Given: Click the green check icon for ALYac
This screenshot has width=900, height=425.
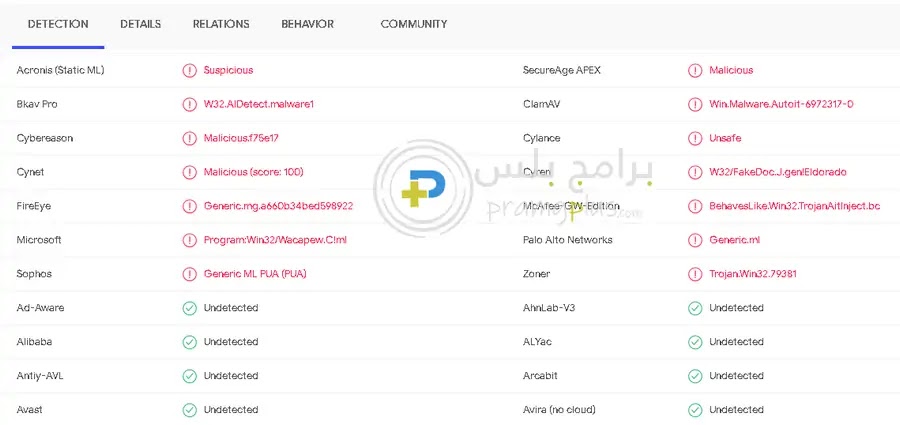Looking at the screenshot, I should pyautogui.click(x=695, y=342).
